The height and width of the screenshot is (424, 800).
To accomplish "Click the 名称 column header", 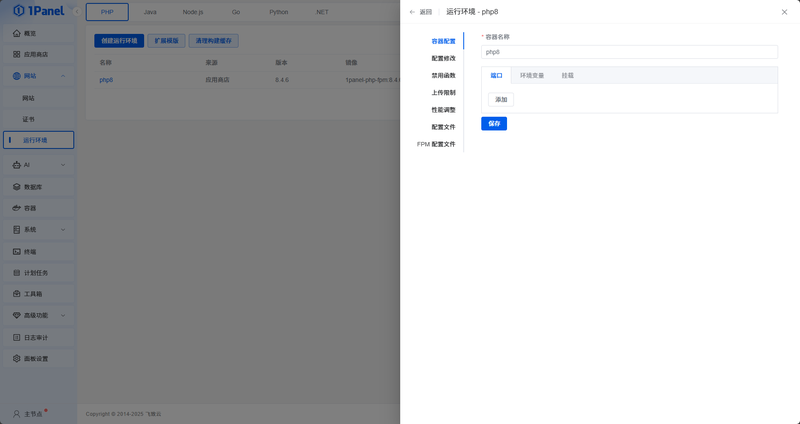I will tap(106, 62).
